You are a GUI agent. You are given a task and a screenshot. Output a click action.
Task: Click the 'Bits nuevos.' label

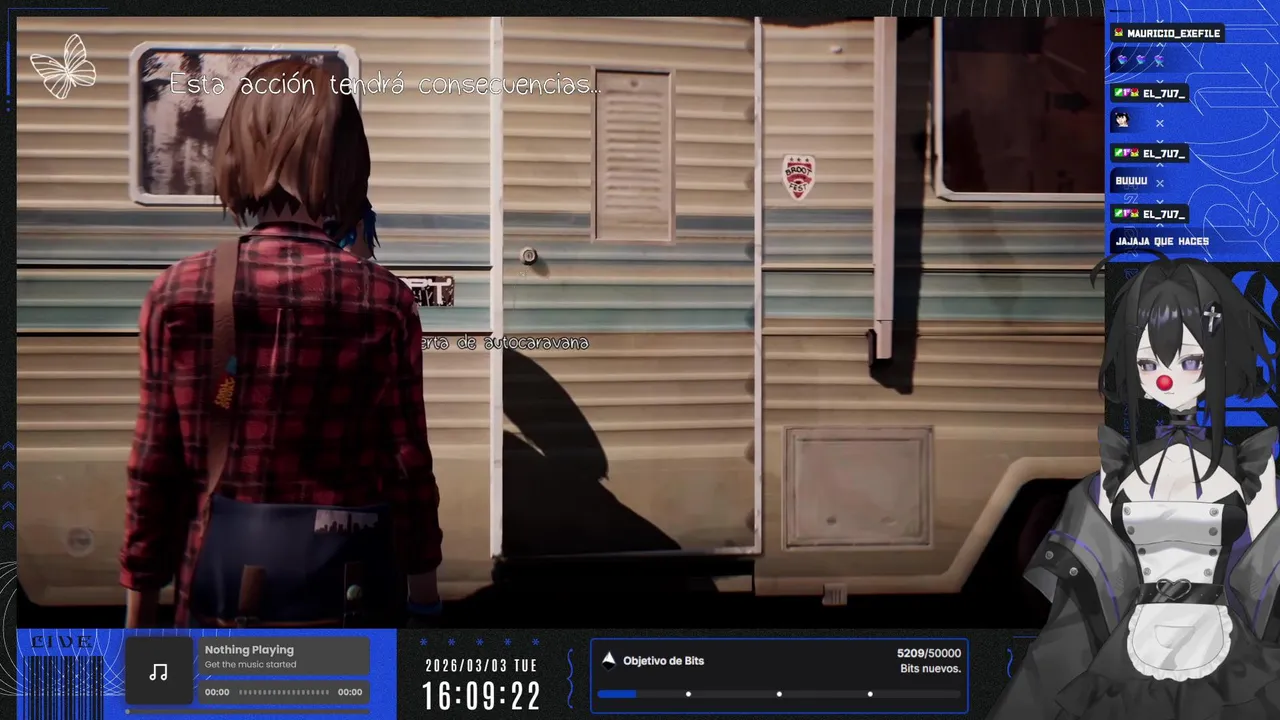(x=930, y=668)
